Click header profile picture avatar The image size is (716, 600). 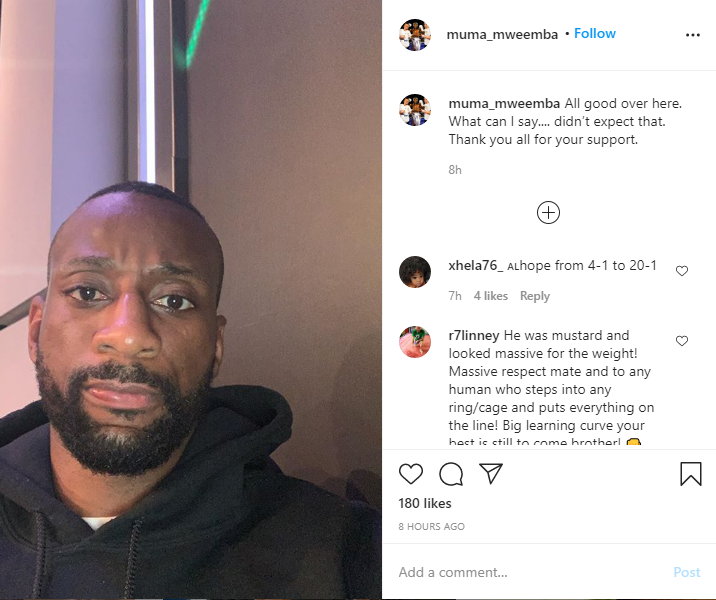(x=415, y=35)
